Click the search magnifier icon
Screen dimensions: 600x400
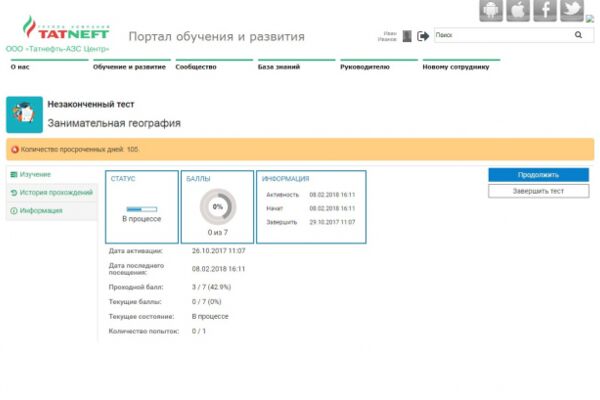pos(578,35)
